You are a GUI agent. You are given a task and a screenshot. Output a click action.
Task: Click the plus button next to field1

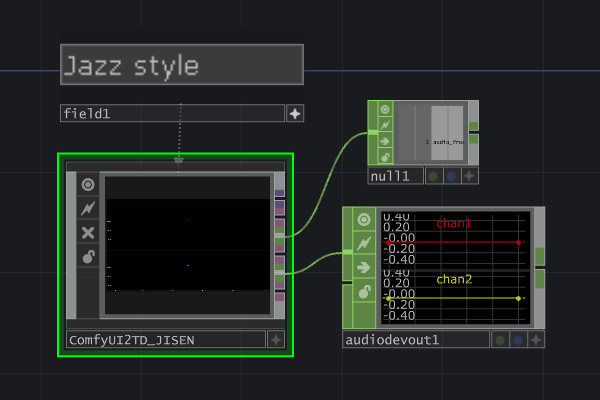coord(295,113)
